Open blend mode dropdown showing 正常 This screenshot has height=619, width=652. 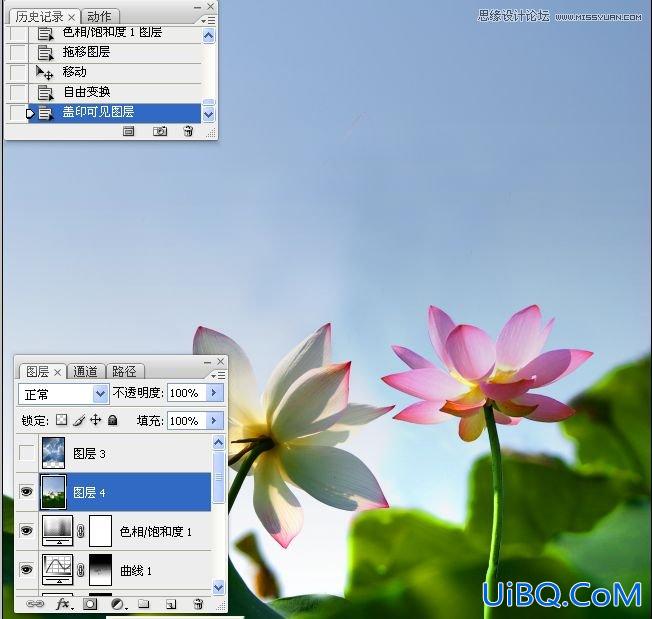[x=64, y=394]
